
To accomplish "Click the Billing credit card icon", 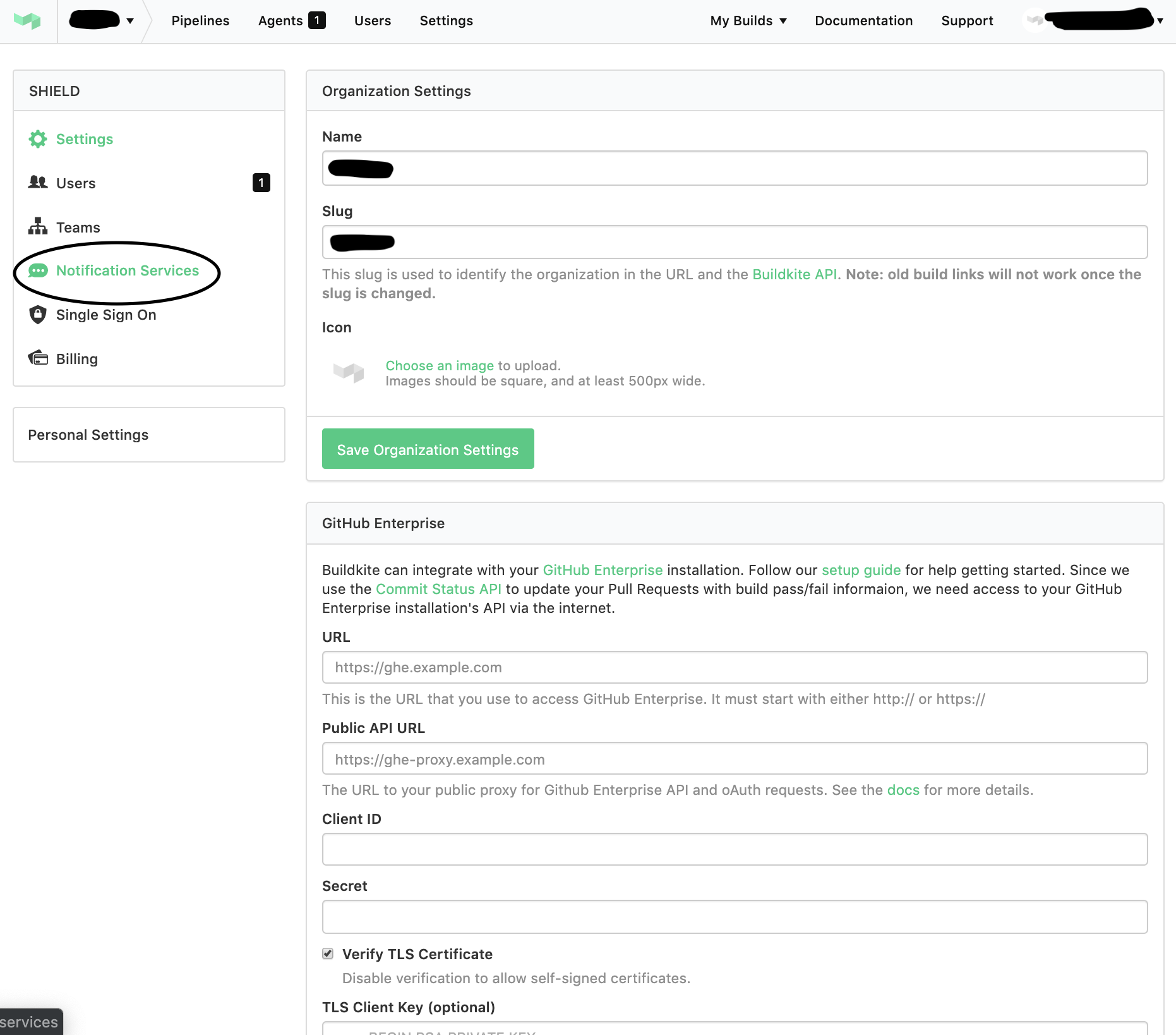I will tap(38, 358).
